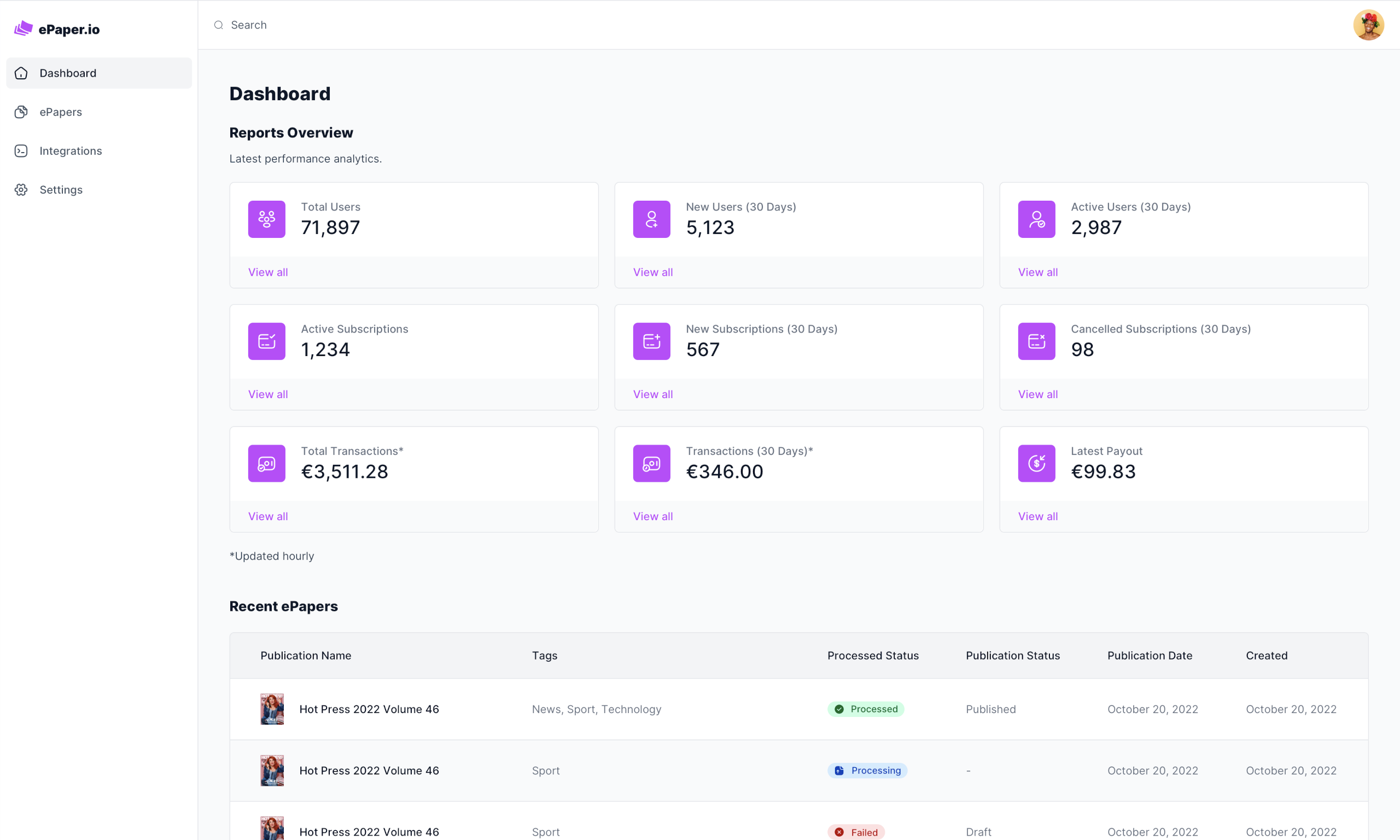Click the New Subscriptions card-plus icon
1400x840 pixels.
point(651,341)
